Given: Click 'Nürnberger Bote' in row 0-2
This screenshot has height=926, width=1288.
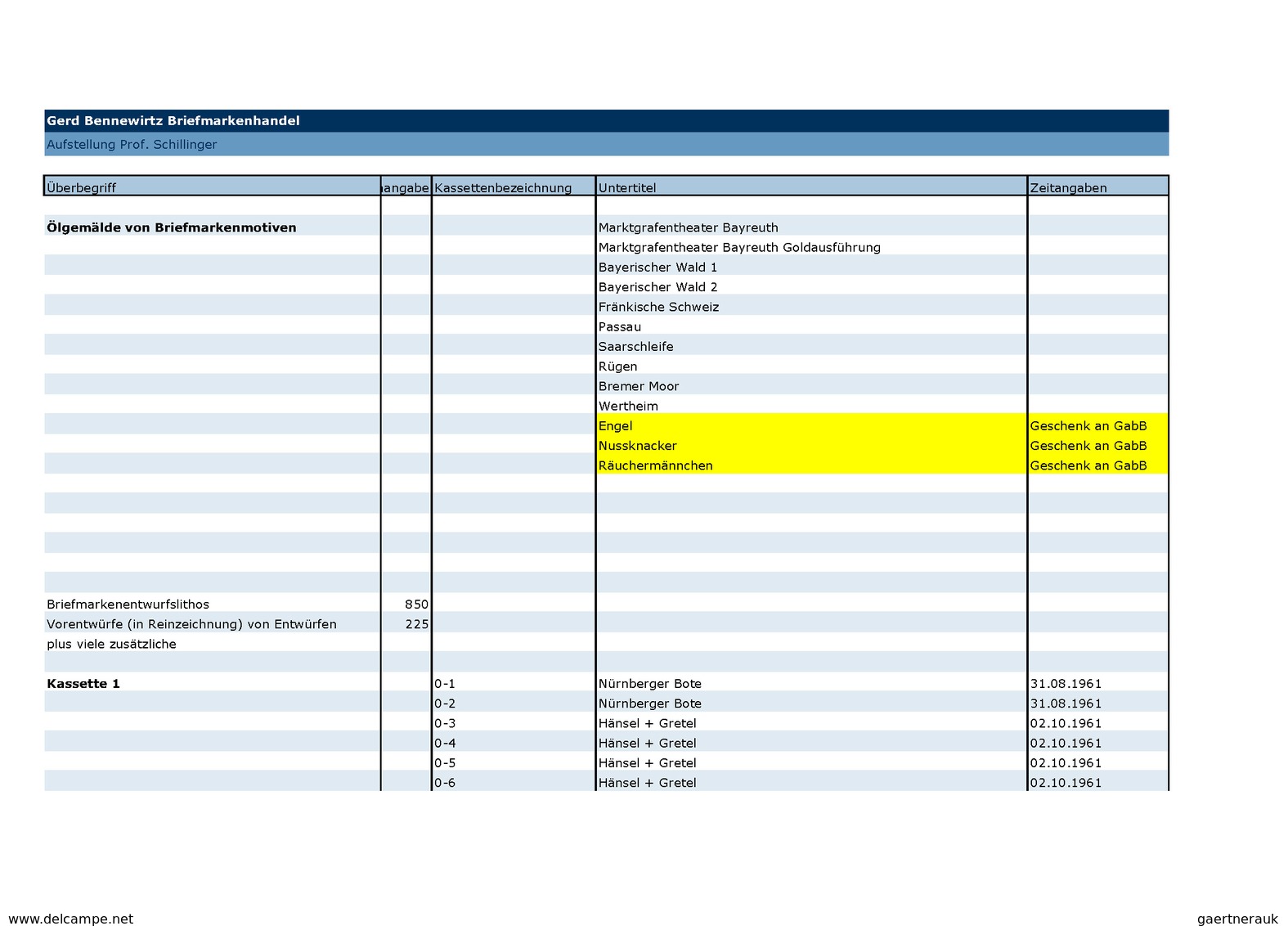Looking at the screenshot, I should pos(650,703).
